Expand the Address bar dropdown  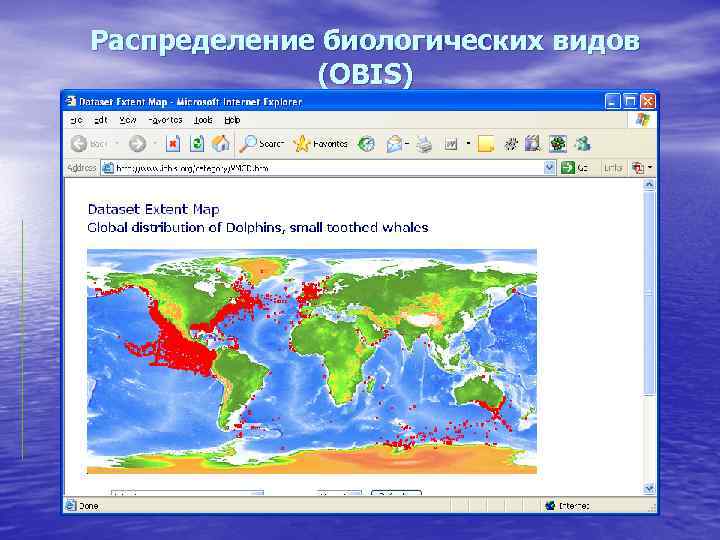[x=550, y=168]
